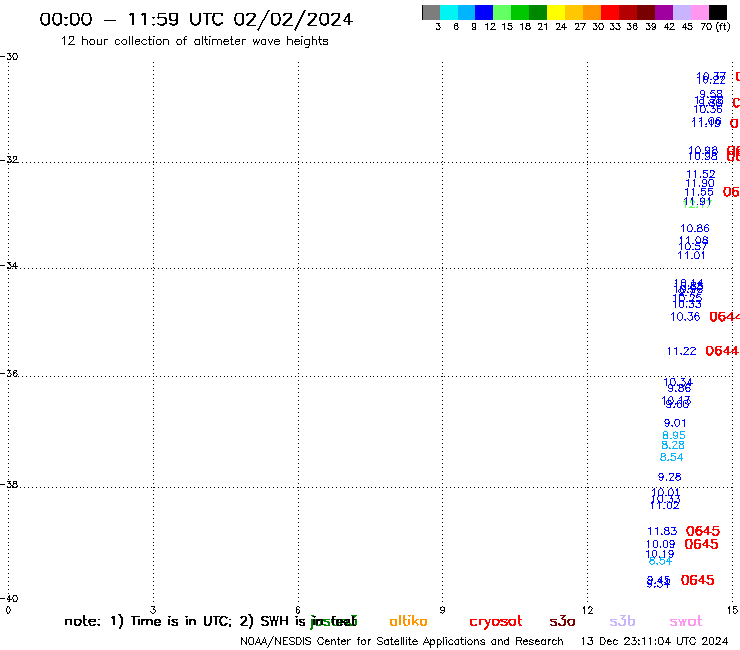
Task: Select the lavender swatch in the color scale
Action: pyautogui.click(x=682, y=12)
